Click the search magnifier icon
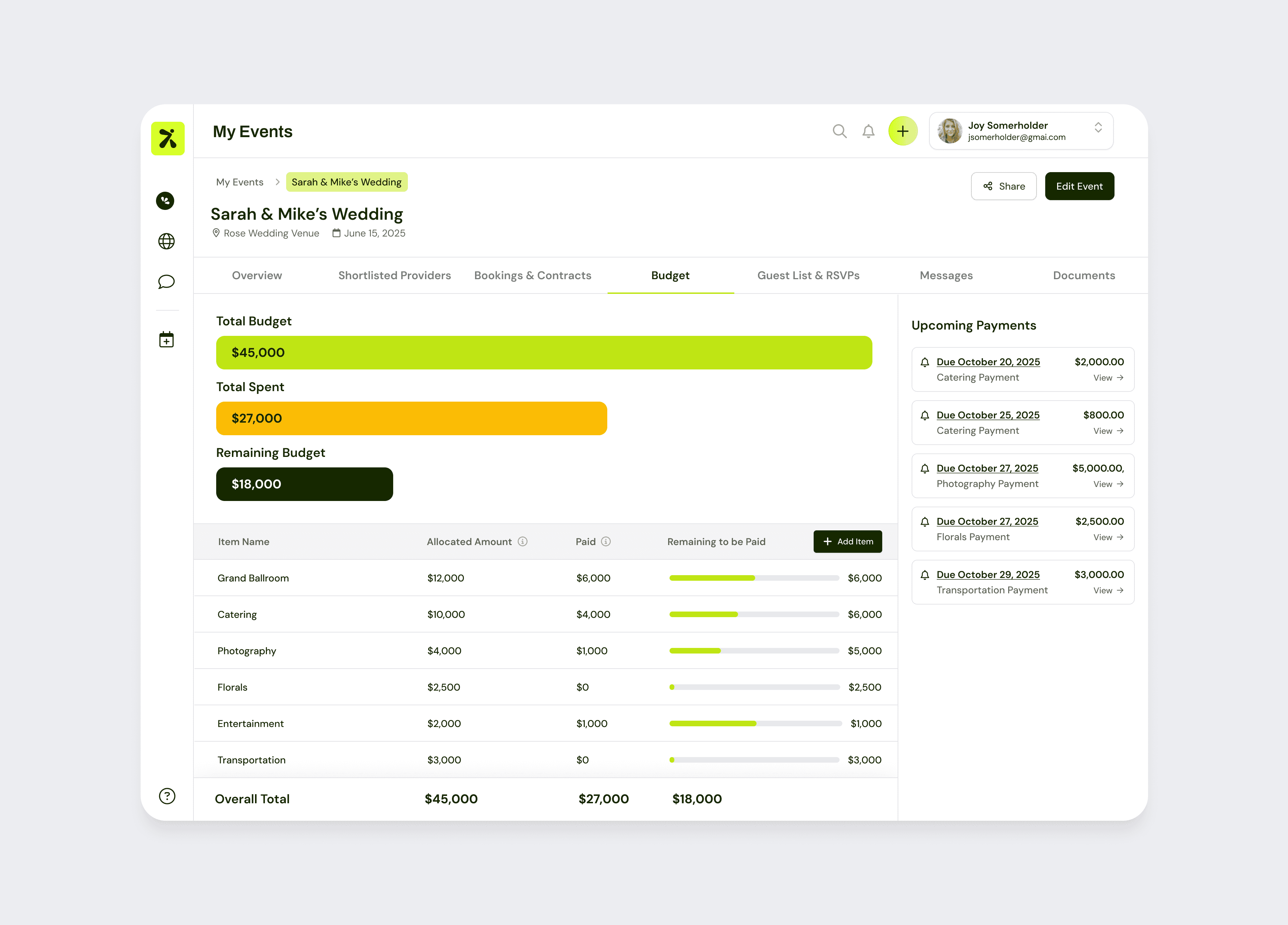1288x925 pixels. coord(839,131)
